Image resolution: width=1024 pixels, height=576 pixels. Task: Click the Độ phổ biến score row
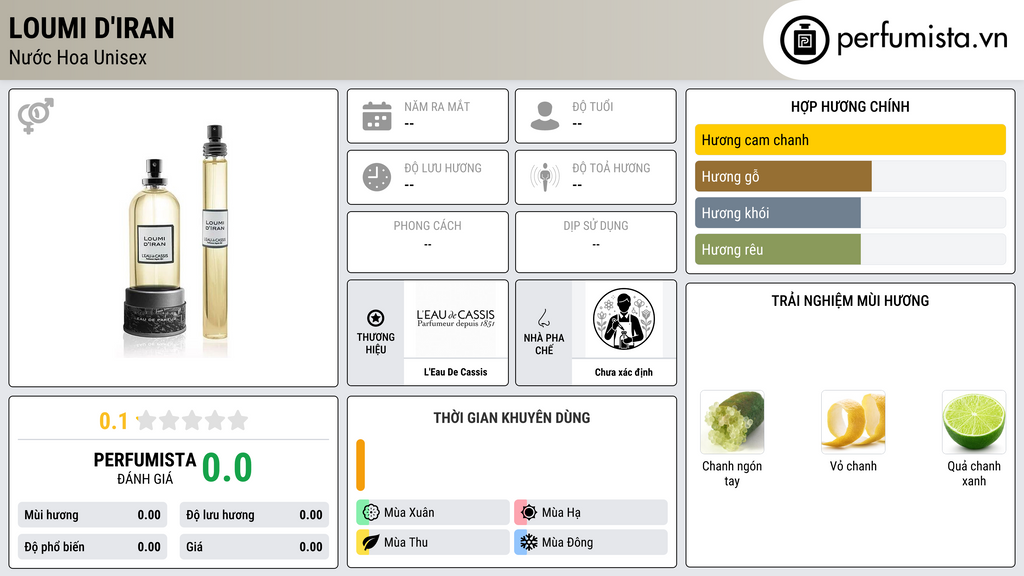[x=92, y=547]
